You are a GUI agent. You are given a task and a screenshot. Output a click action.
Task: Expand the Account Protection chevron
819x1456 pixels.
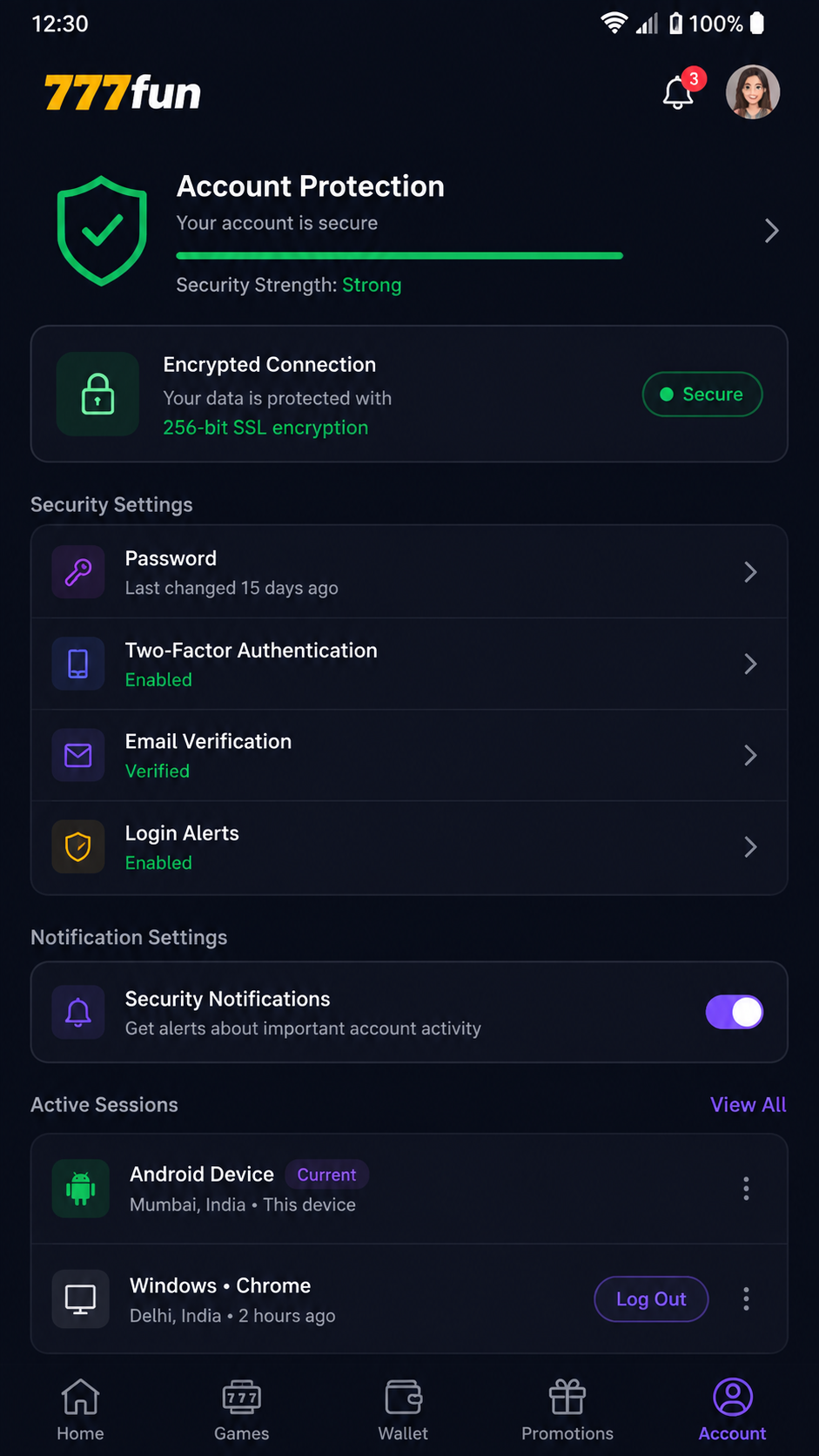coord(771,231)
